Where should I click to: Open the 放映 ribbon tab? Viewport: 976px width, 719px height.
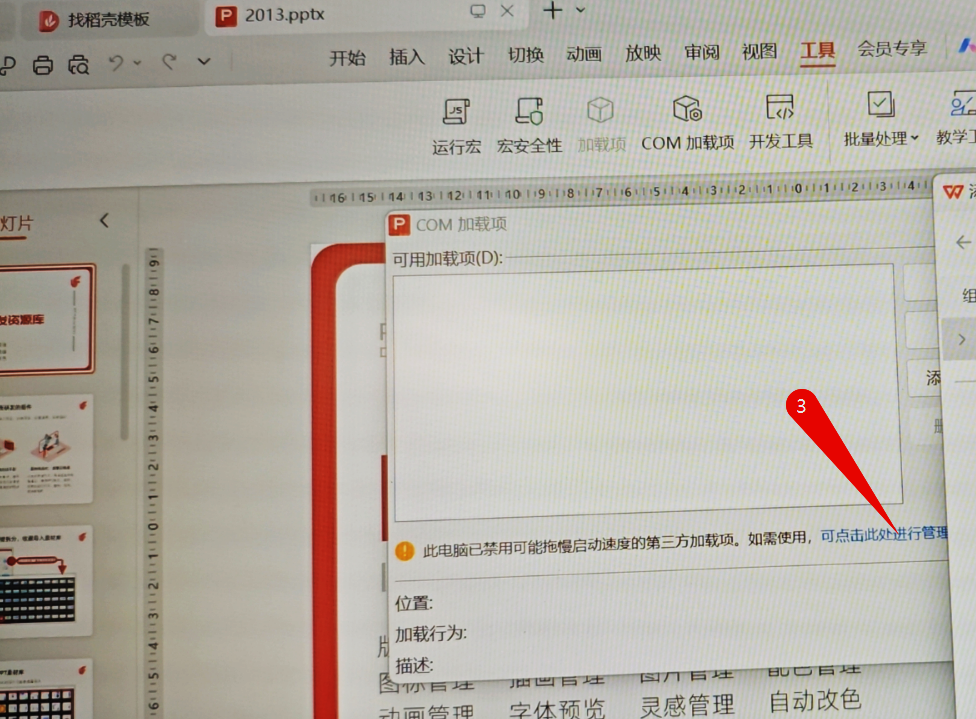tap(643, 53)
